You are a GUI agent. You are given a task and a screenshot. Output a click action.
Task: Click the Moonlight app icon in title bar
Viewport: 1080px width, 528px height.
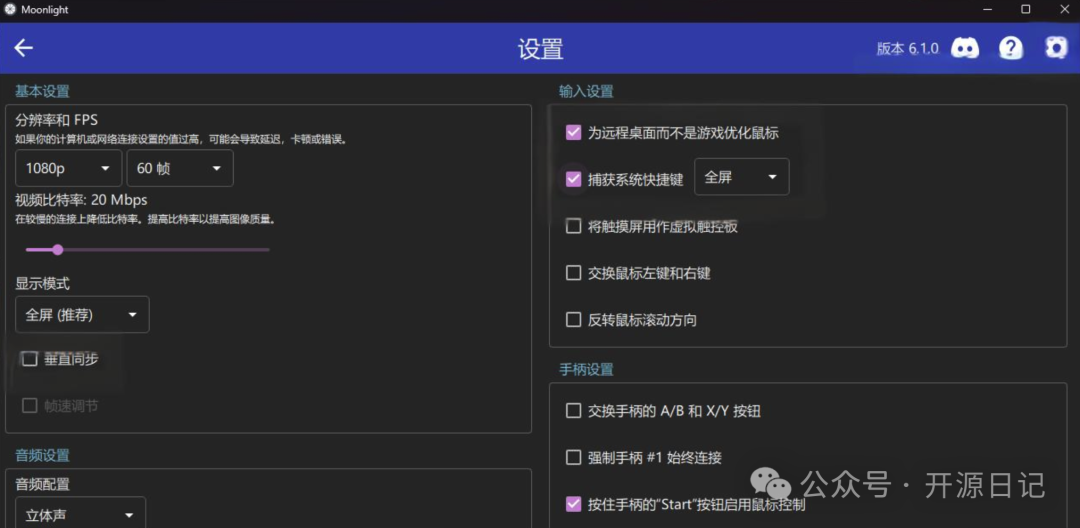[10, 9]
